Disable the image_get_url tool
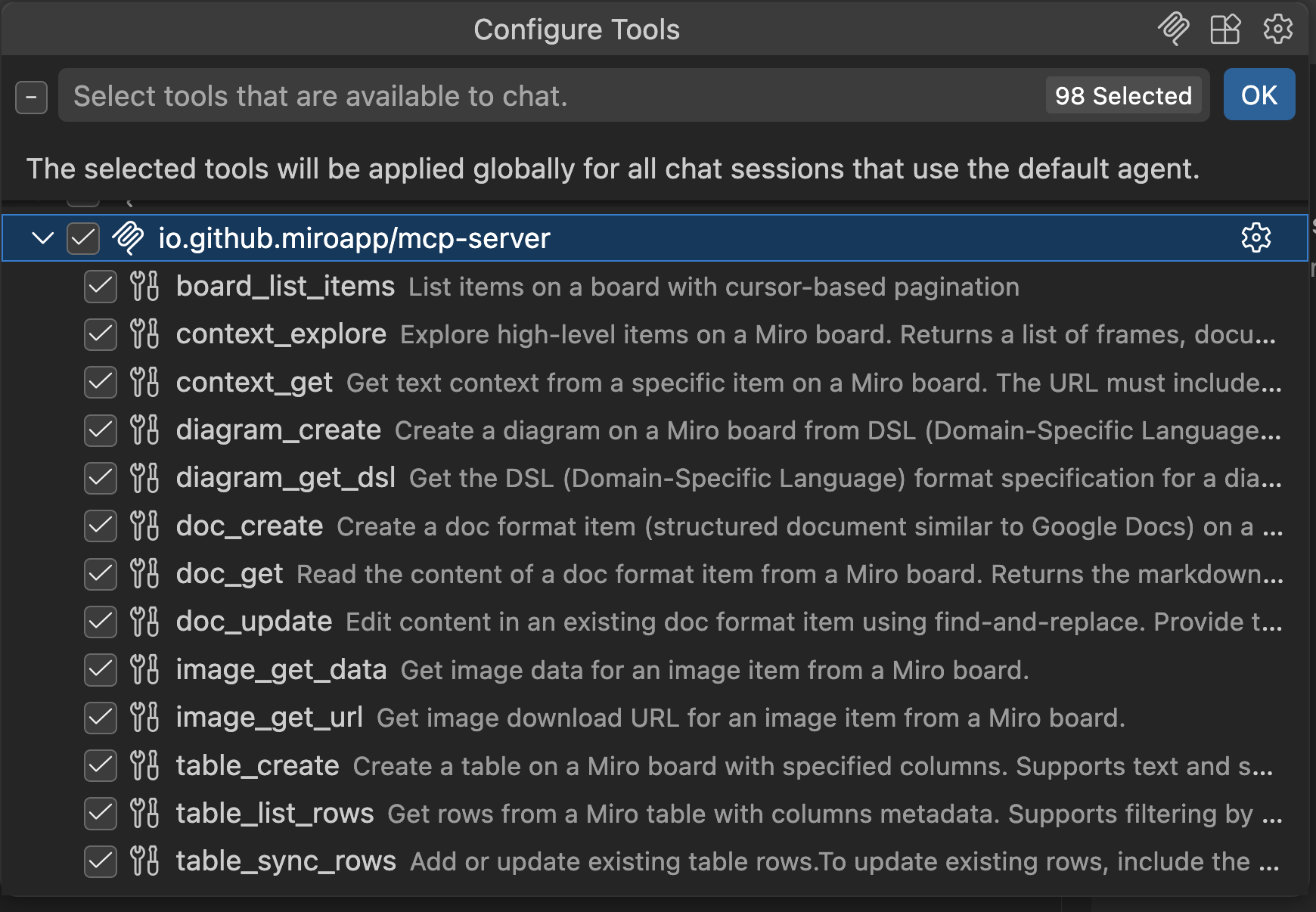Screen dimensions: 1316x912 point(100,718)
